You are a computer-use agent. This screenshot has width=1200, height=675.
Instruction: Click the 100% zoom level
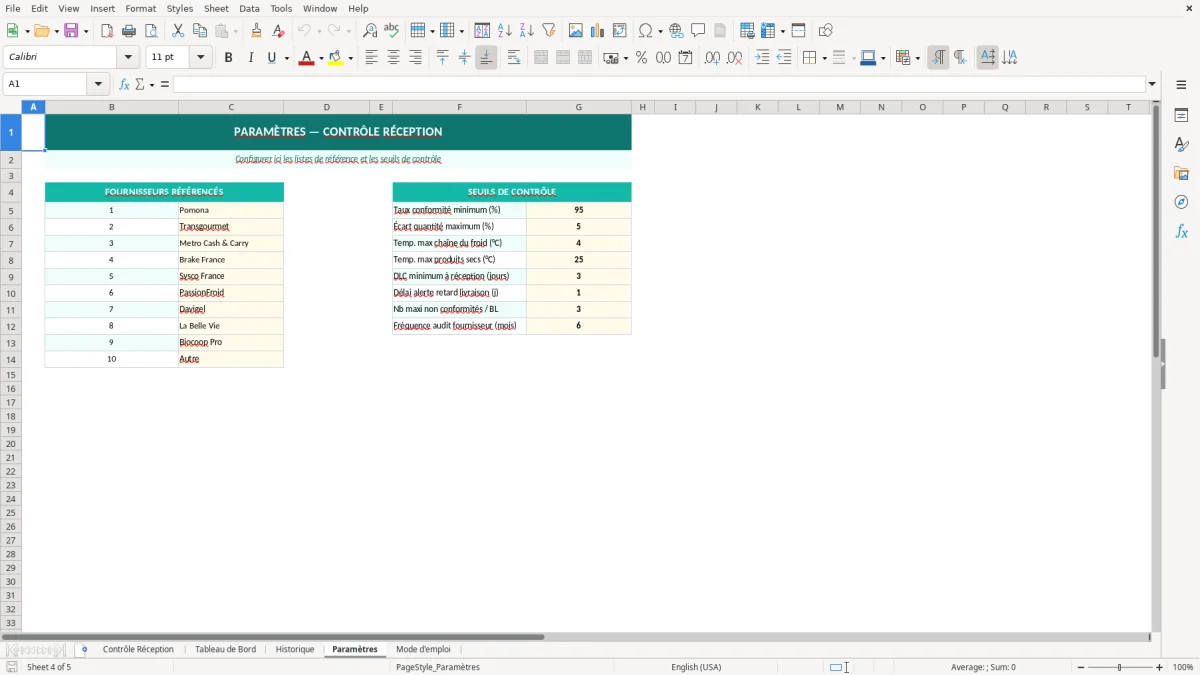tap(1183, 667)
